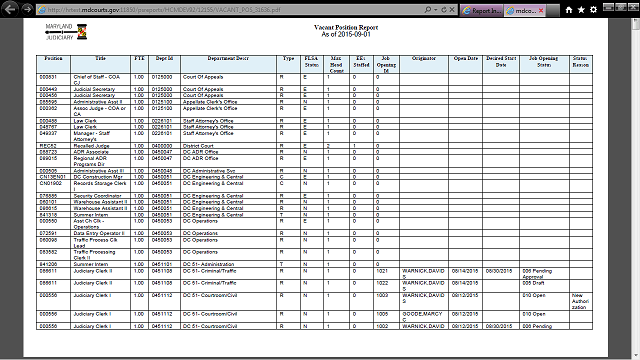640x360 pixels.
Task: Open the Tools gear icon
Action: point(593,10)
